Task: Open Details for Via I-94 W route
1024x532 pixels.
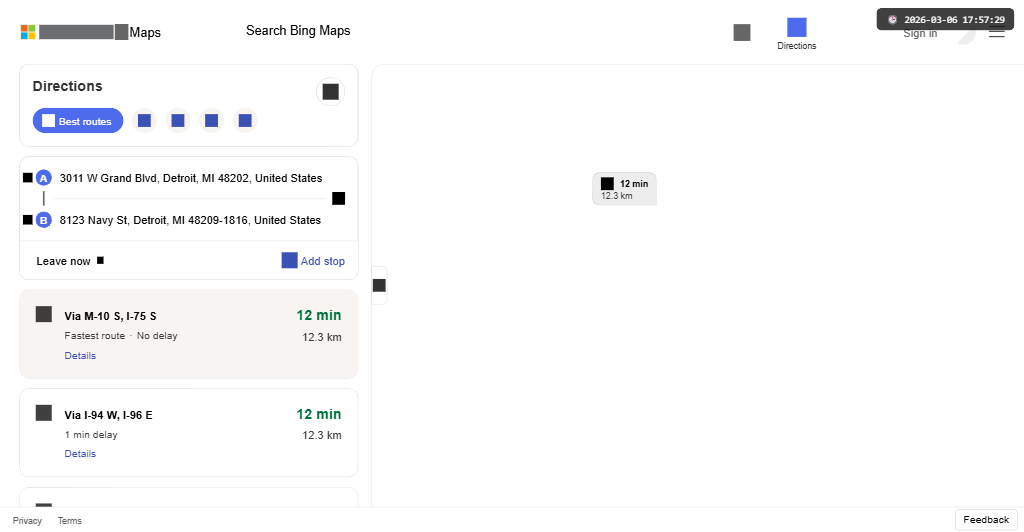Action: coord(80,454)
